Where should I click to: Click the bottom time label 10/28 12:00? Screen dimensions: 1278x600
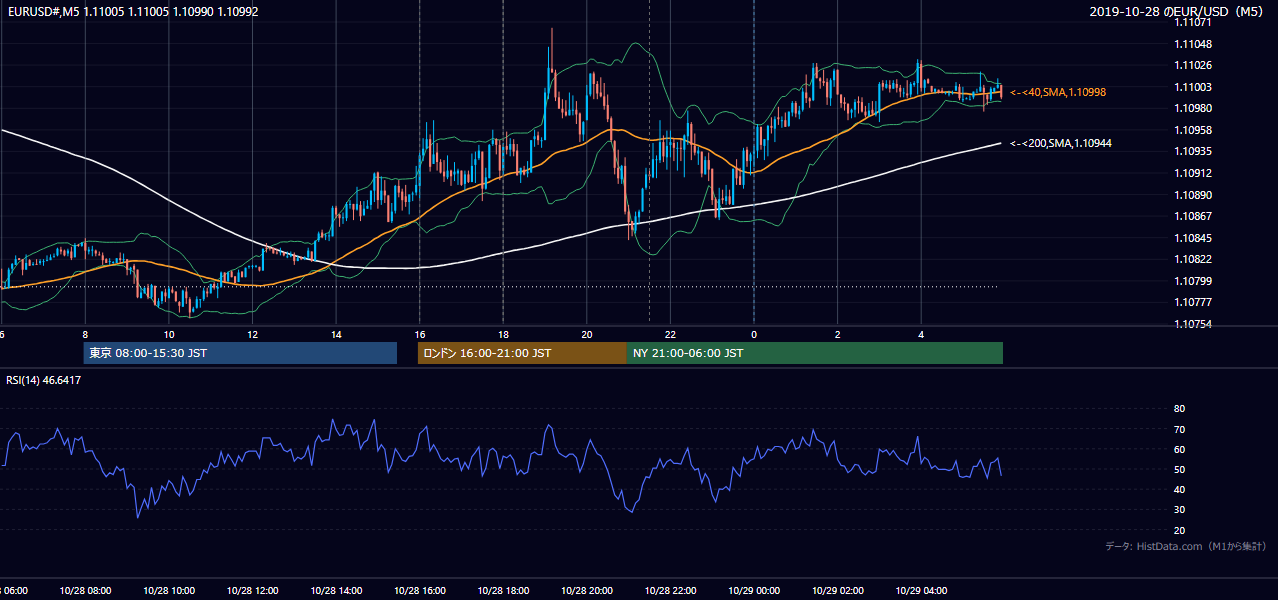[252, 591]
